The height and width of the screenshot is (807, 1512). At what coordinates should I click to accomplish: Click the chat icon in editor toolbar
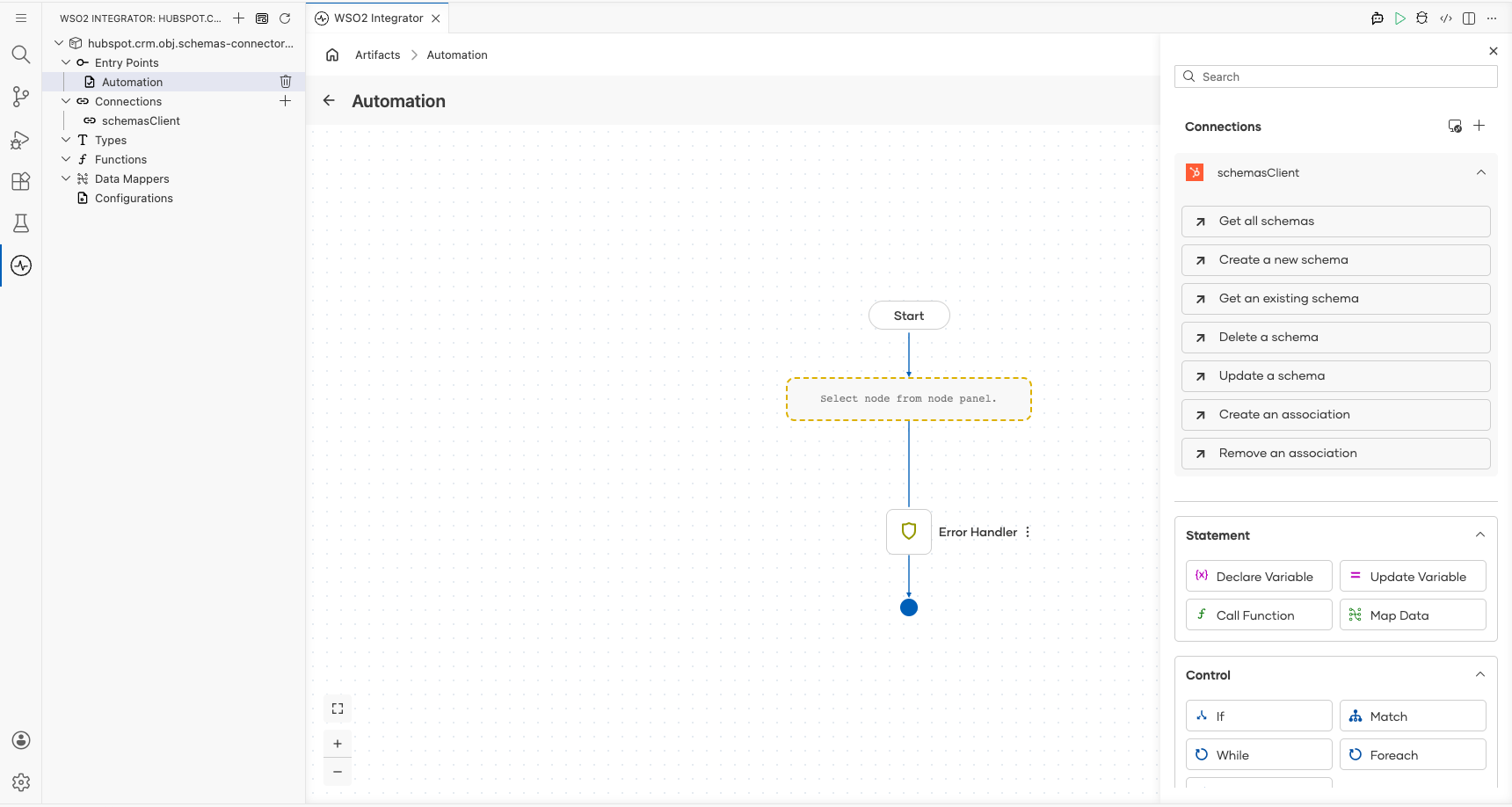(1378, 18)
